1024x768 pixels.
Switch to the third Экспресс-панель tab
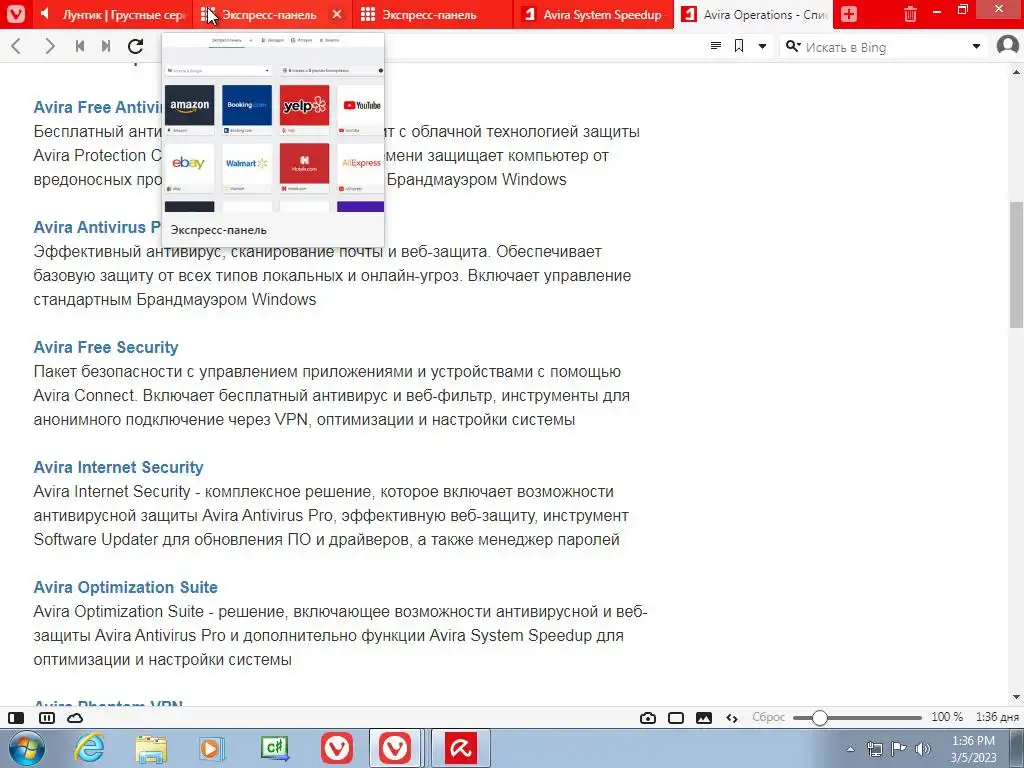click(432, 14)
